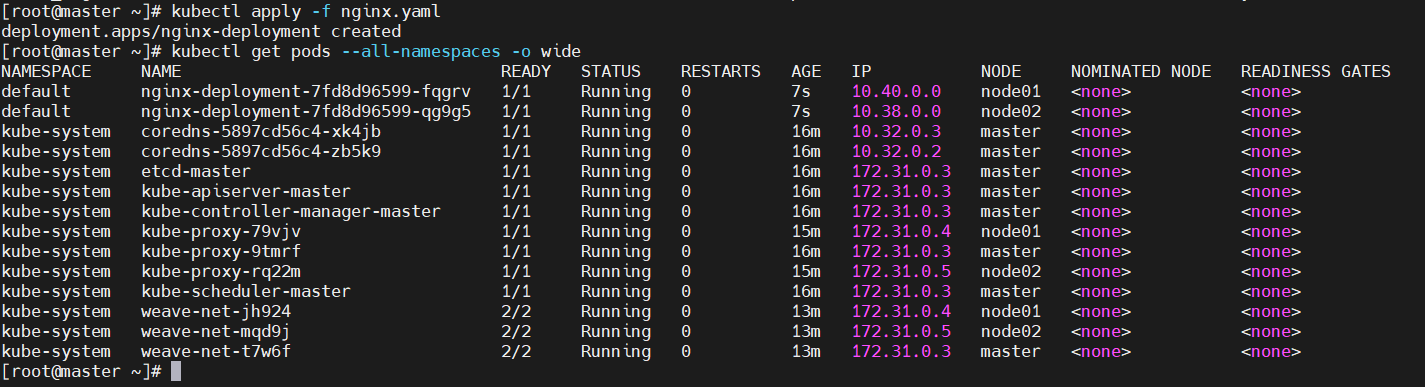Select pod name kube-scheduler-master
1425x387 pixels.
(x=246, y=291)
